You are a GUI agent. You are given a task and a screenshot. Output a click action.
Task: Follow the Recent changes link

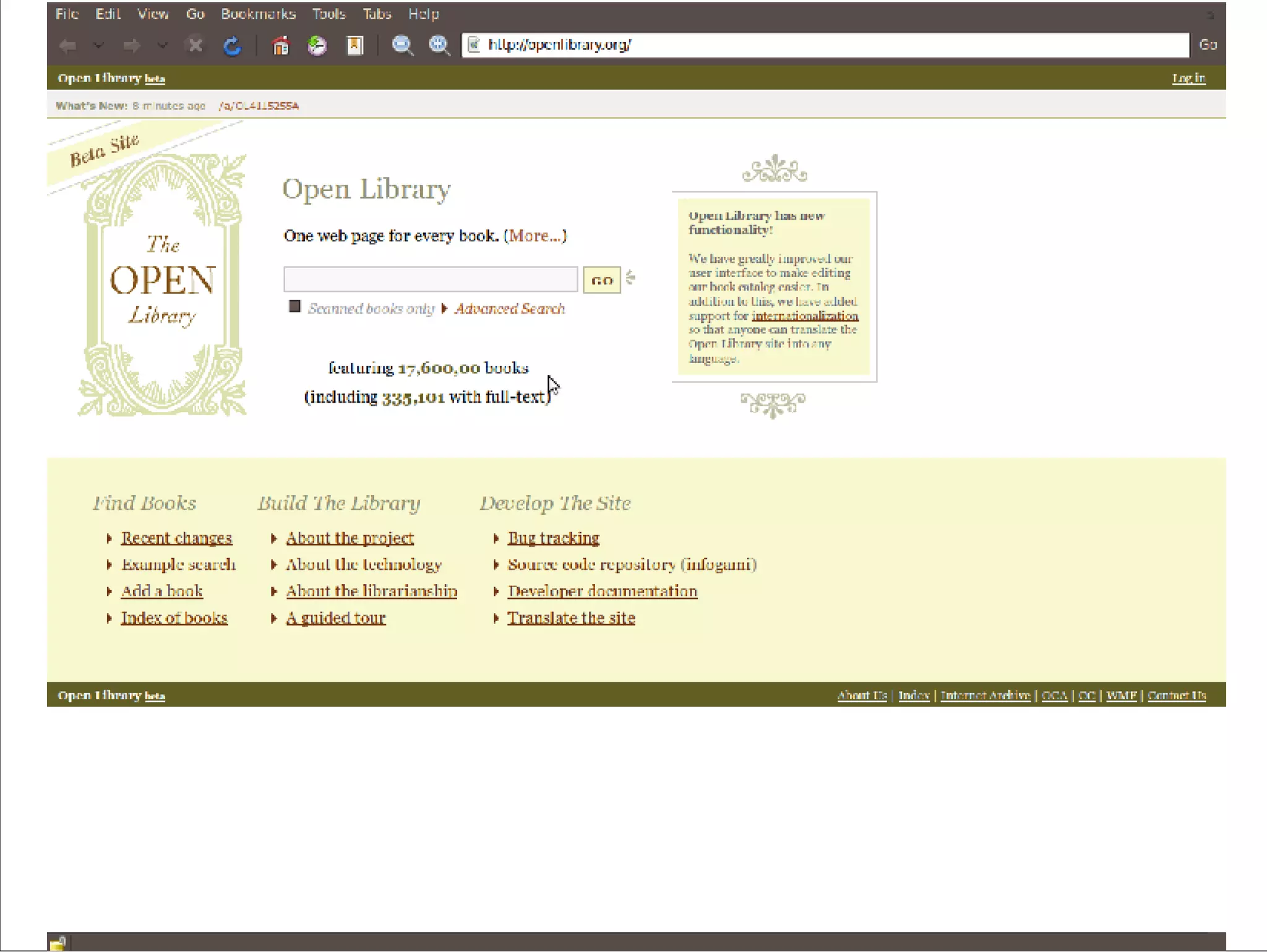[176, 538]
